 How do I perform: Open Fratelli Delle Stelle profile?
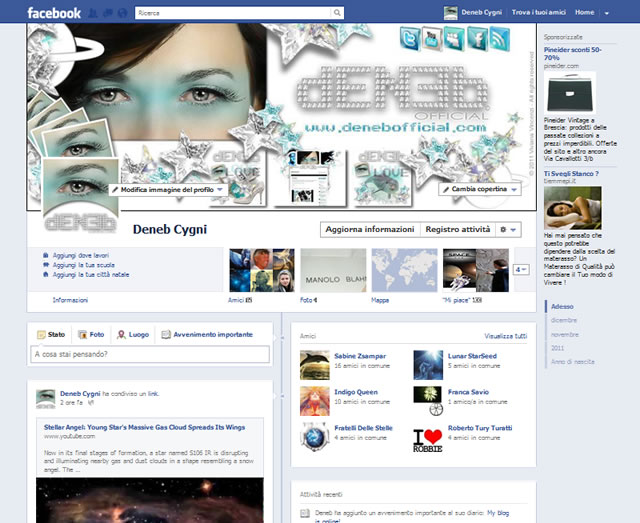pos(363,428)
